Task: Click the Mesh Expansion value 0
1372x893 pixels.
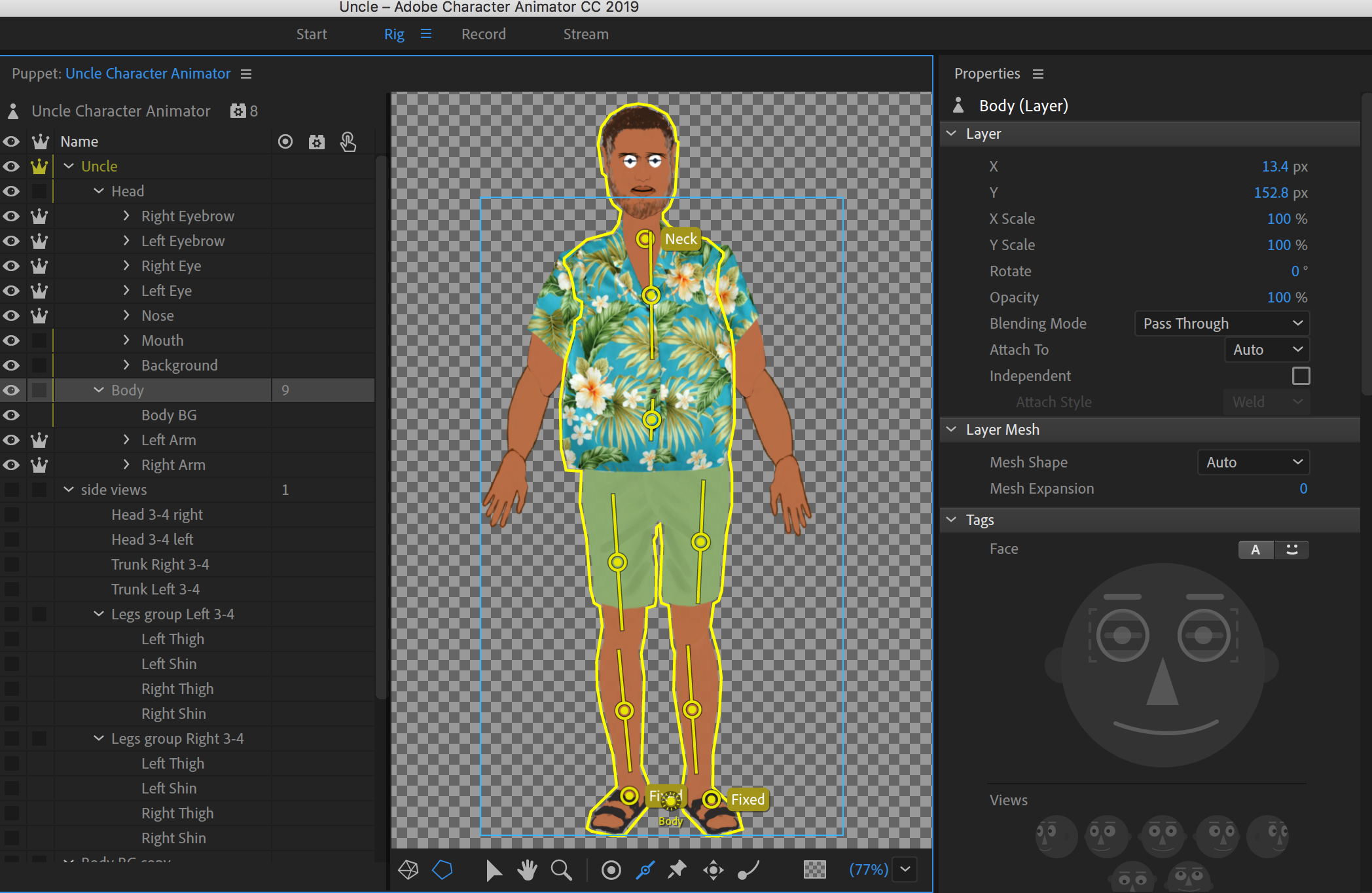Action: pos(1303,488)
